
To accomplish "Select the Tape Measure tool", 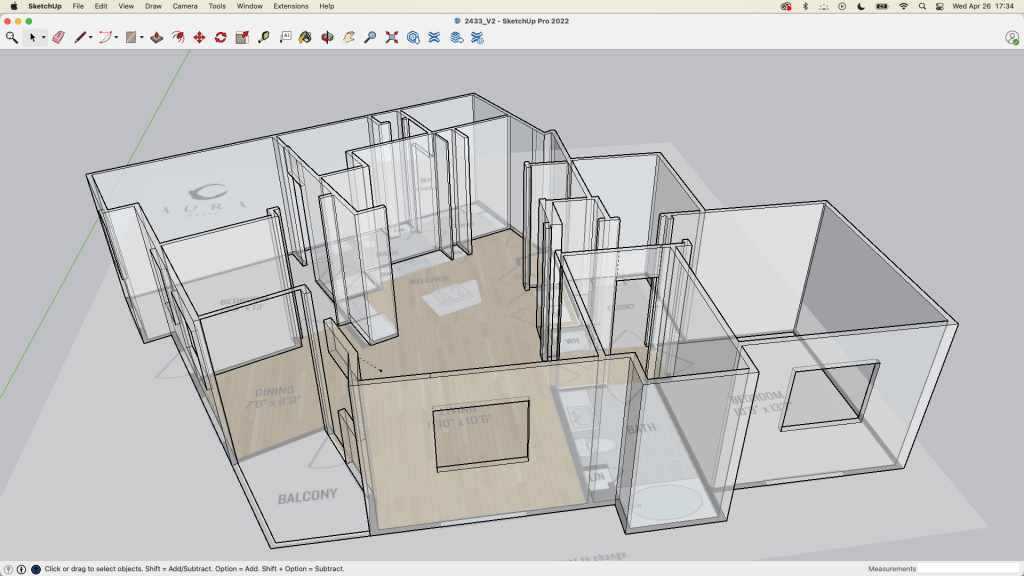I will pos(264,37).
